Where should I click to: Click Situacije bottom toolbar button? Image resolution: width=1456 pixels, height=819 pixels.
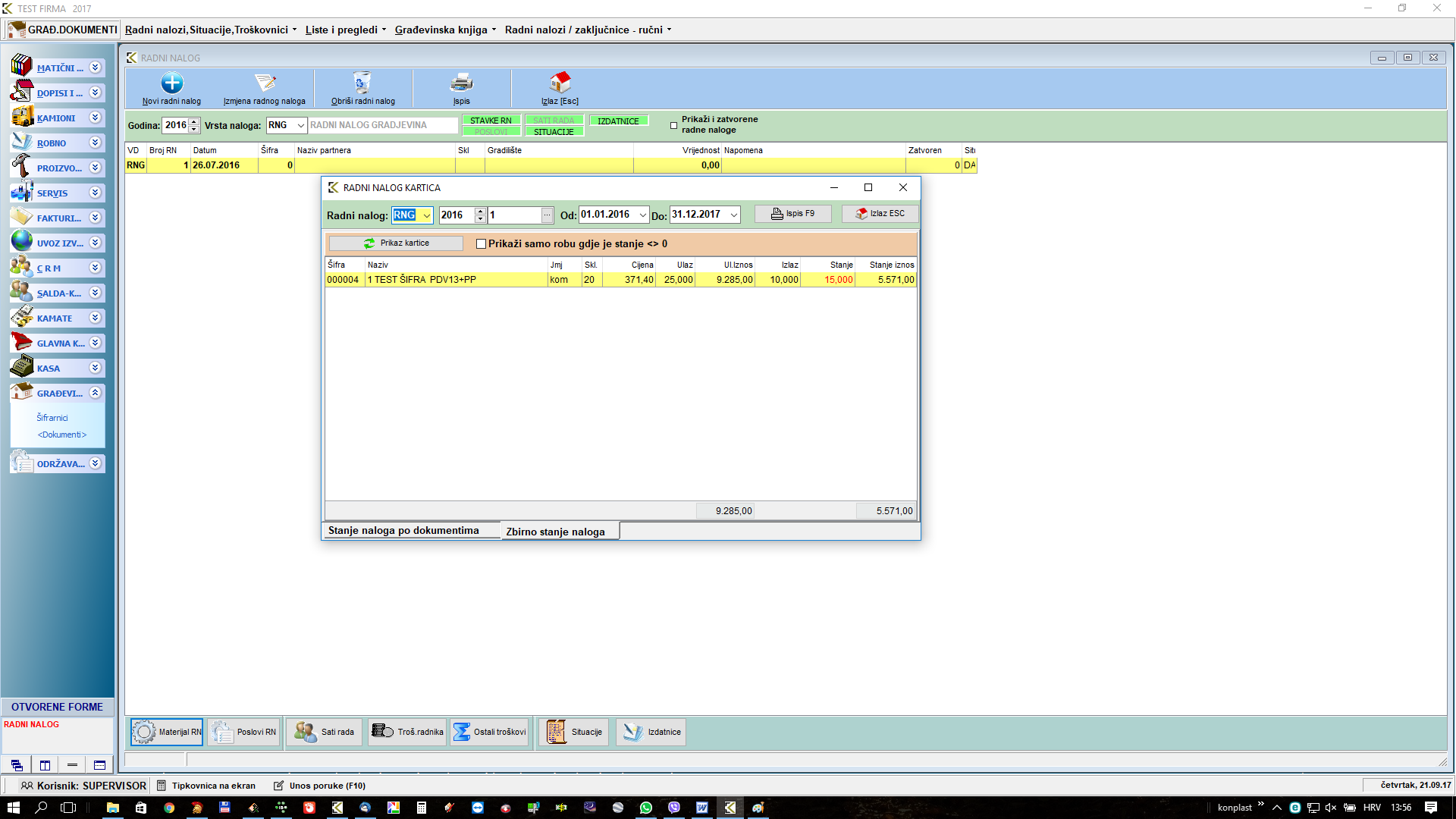[x=574, y=732]
